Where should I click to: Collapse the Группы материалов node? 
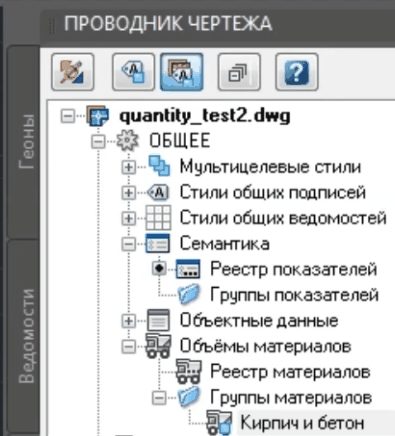click(x=159, y=398)
